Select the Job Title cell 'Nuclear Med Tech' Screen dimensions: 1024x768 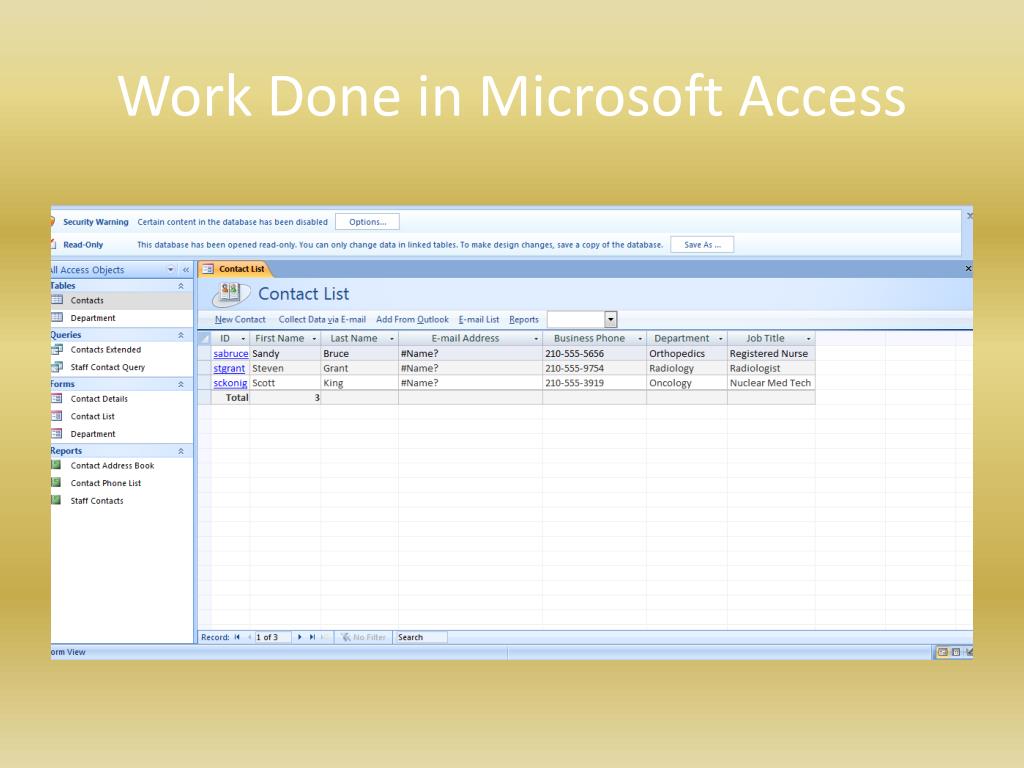(771, 383)
